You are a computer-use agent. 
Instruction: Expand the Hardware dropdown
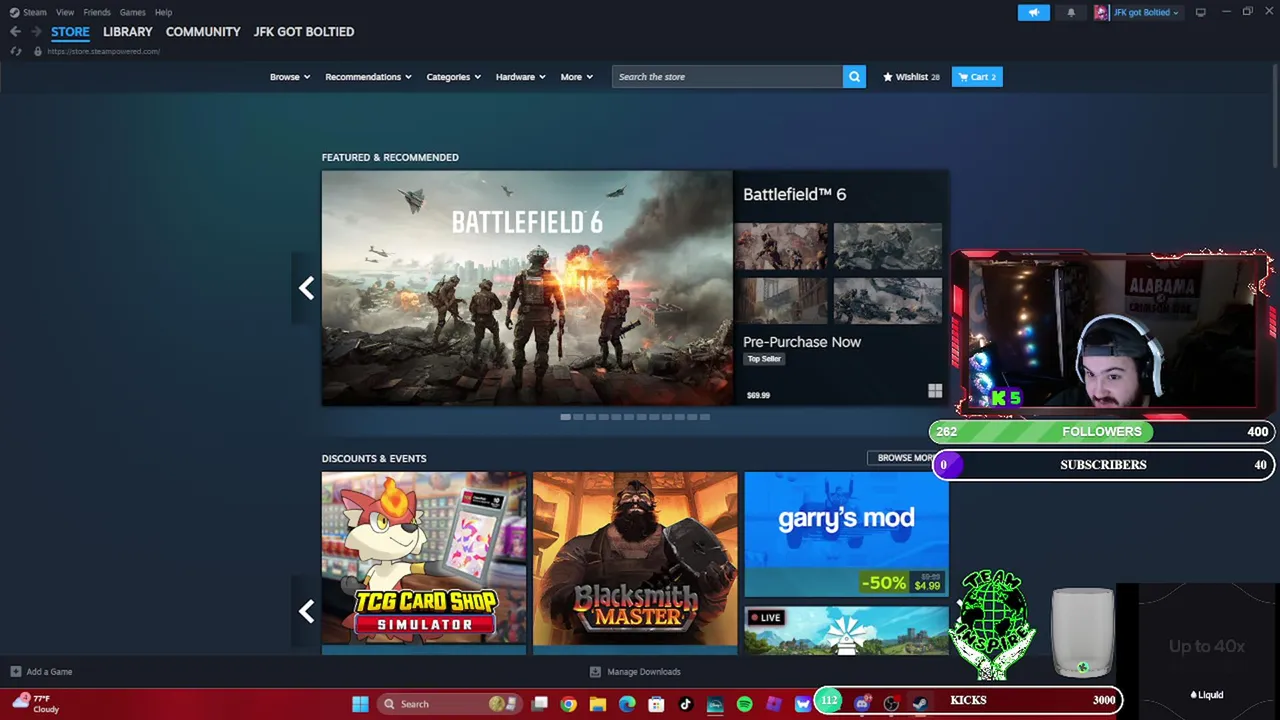coord(521,77)
